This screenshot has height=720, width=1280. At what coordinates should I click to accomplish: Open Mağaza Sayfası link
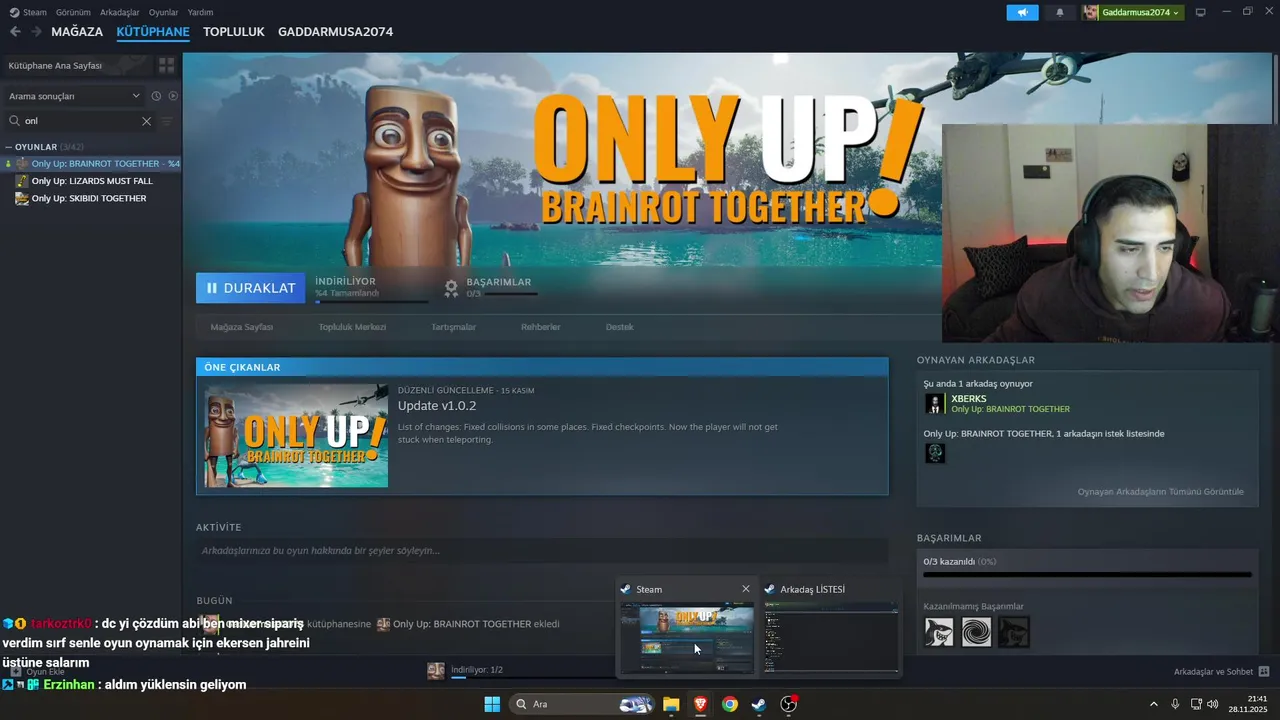pyautogui.click(x=242, y=327)
